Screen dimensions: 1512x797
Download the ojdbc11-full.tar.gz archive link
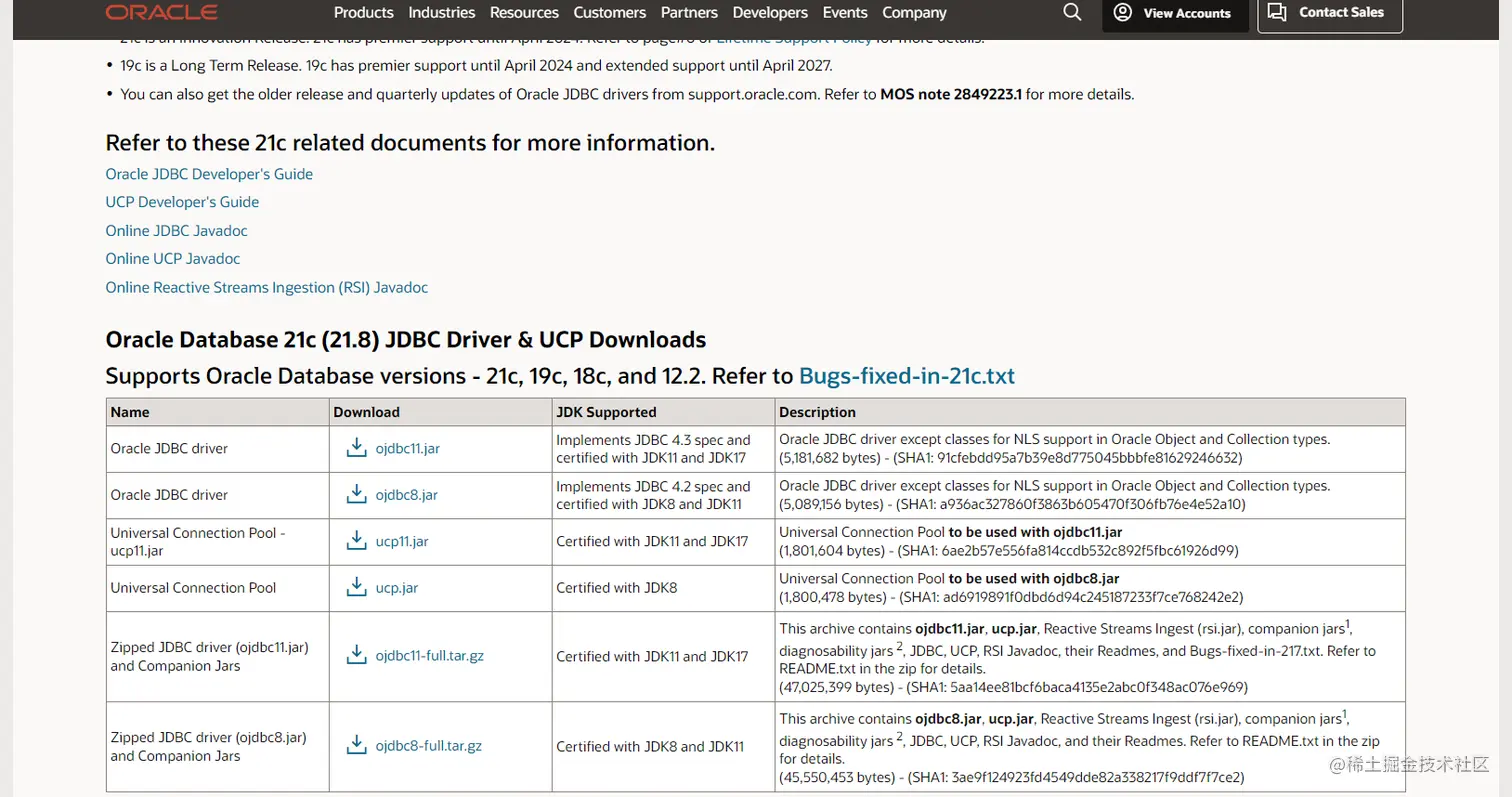coord(430,656)
